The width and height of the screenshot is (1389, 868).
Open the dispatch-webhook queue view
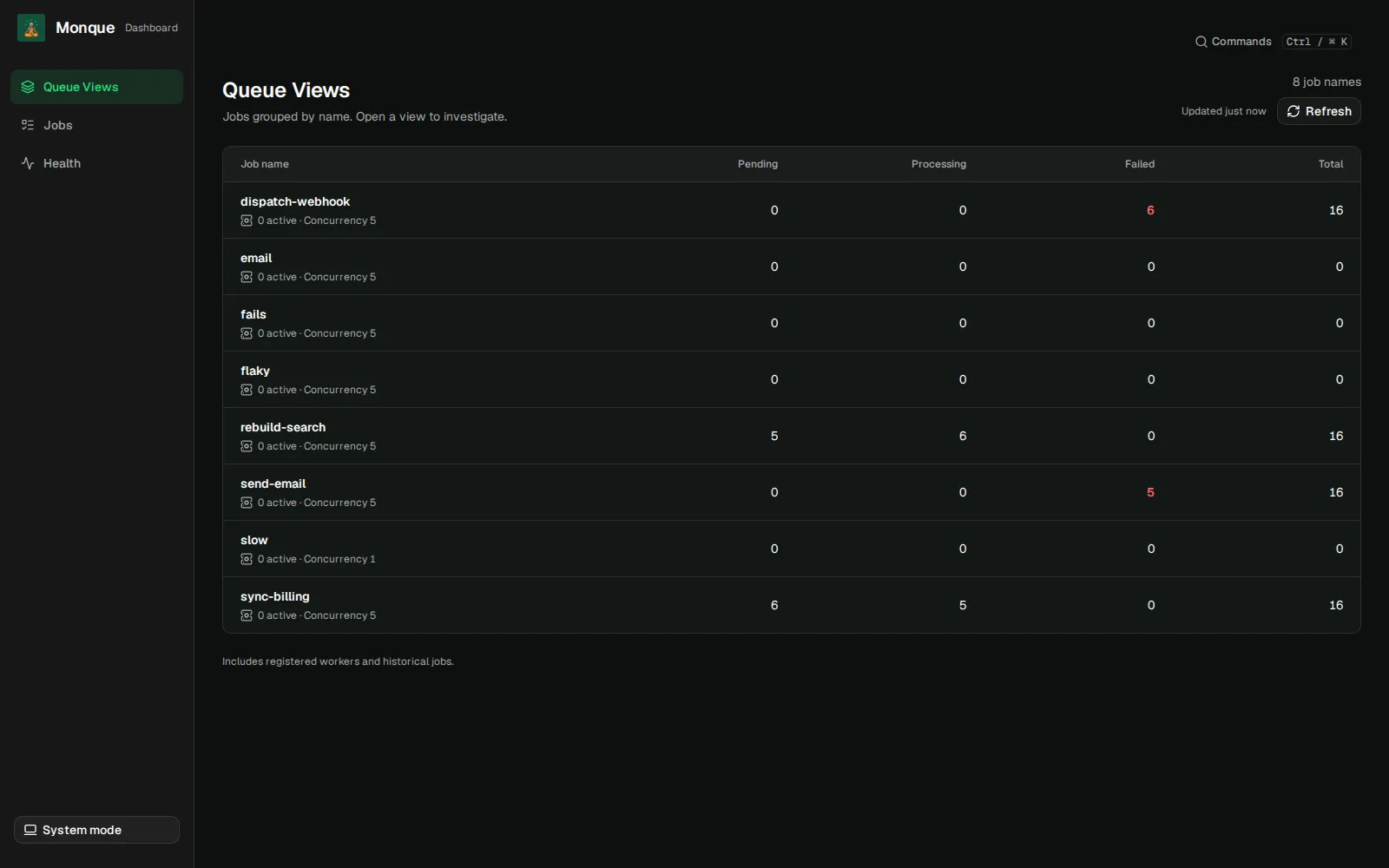295,201
